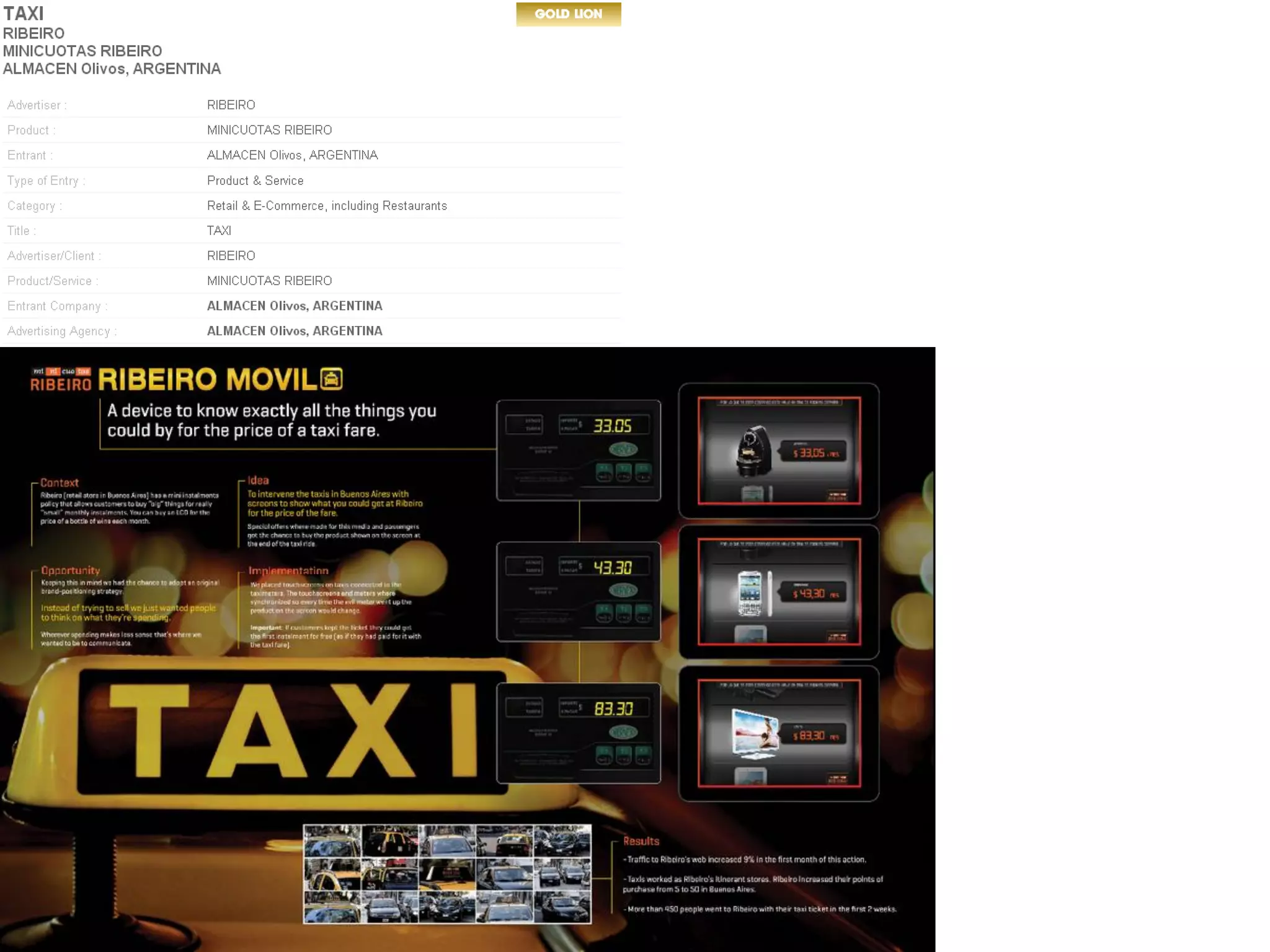Click the television product screen
The image size is (1270, 952).
pyautogui.click(x=779, y=733)
